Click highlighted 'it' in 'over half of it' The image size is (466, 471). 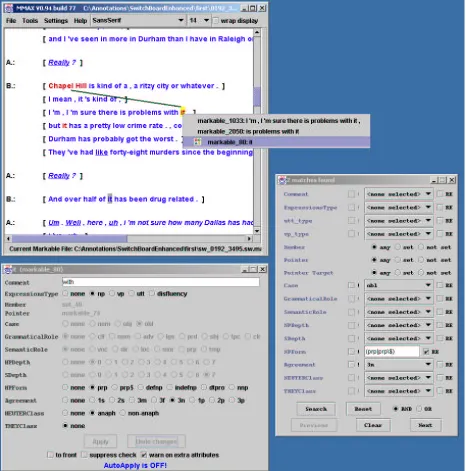click(x=110, y=199)
